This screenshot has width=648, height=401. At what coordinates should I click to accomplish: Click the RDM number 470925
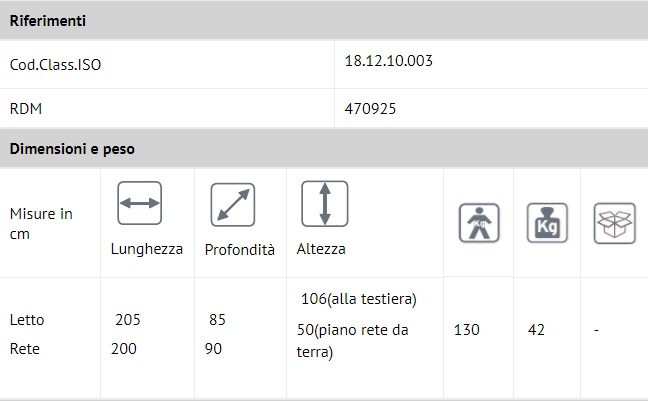click(370, 108)
